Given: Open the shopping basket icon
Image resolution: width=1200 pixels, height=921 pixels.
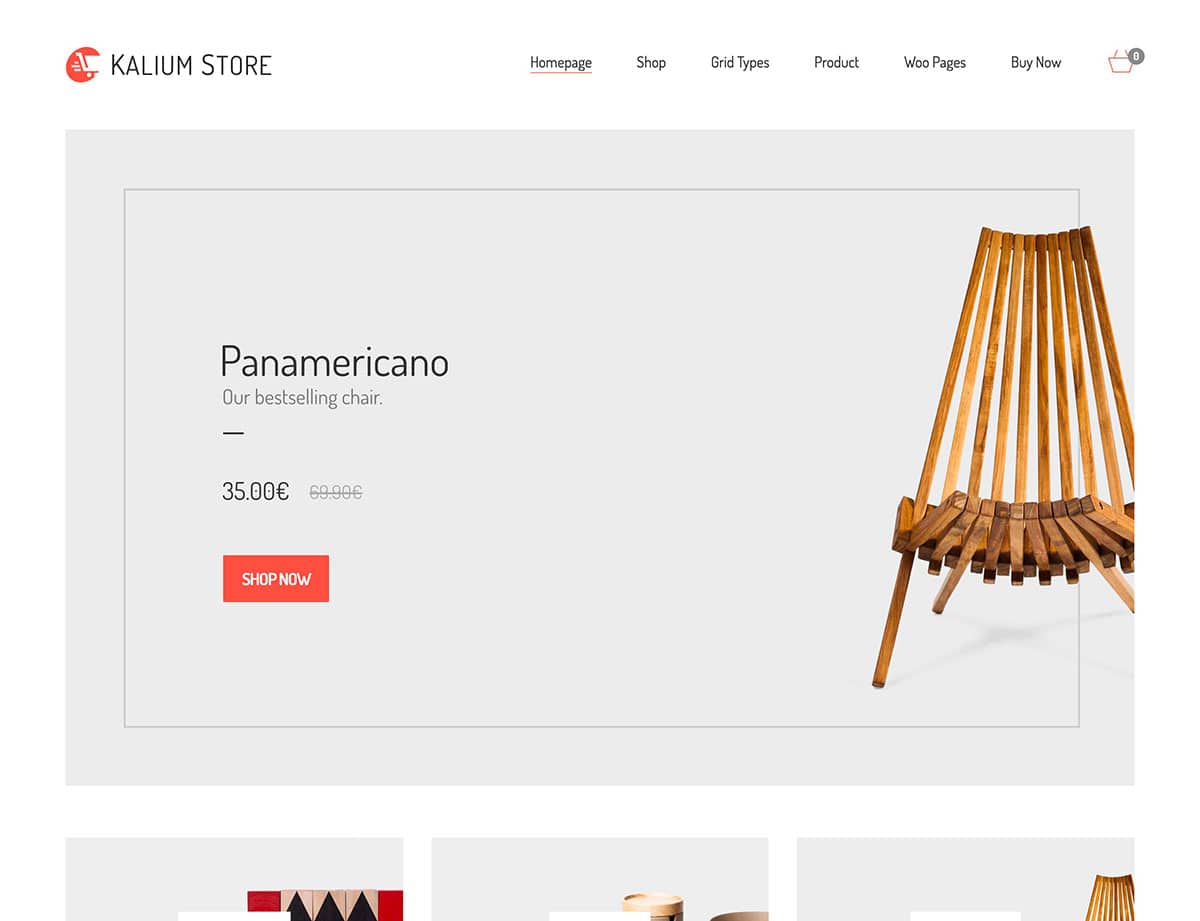Looking at the screenshot, I should [1121, 63].
